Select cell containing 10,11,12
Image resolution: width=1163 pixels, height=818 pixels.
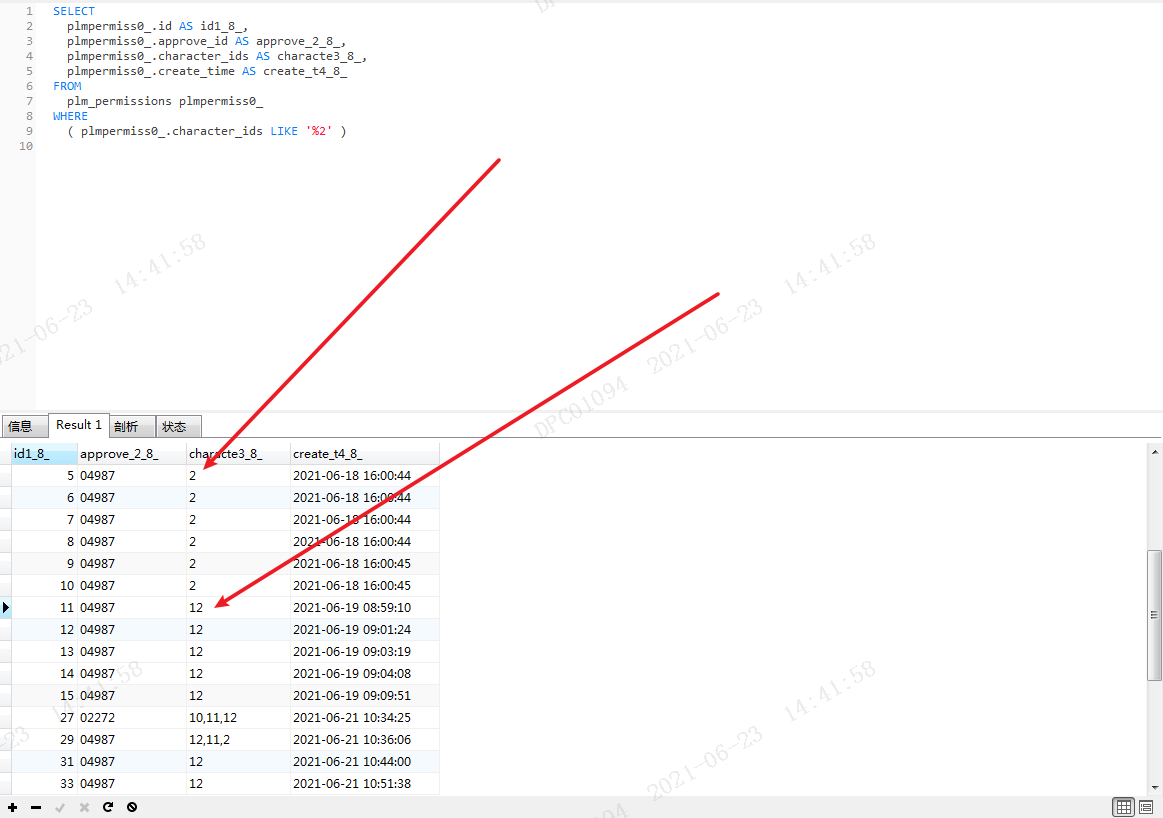(x=238, y=718)
